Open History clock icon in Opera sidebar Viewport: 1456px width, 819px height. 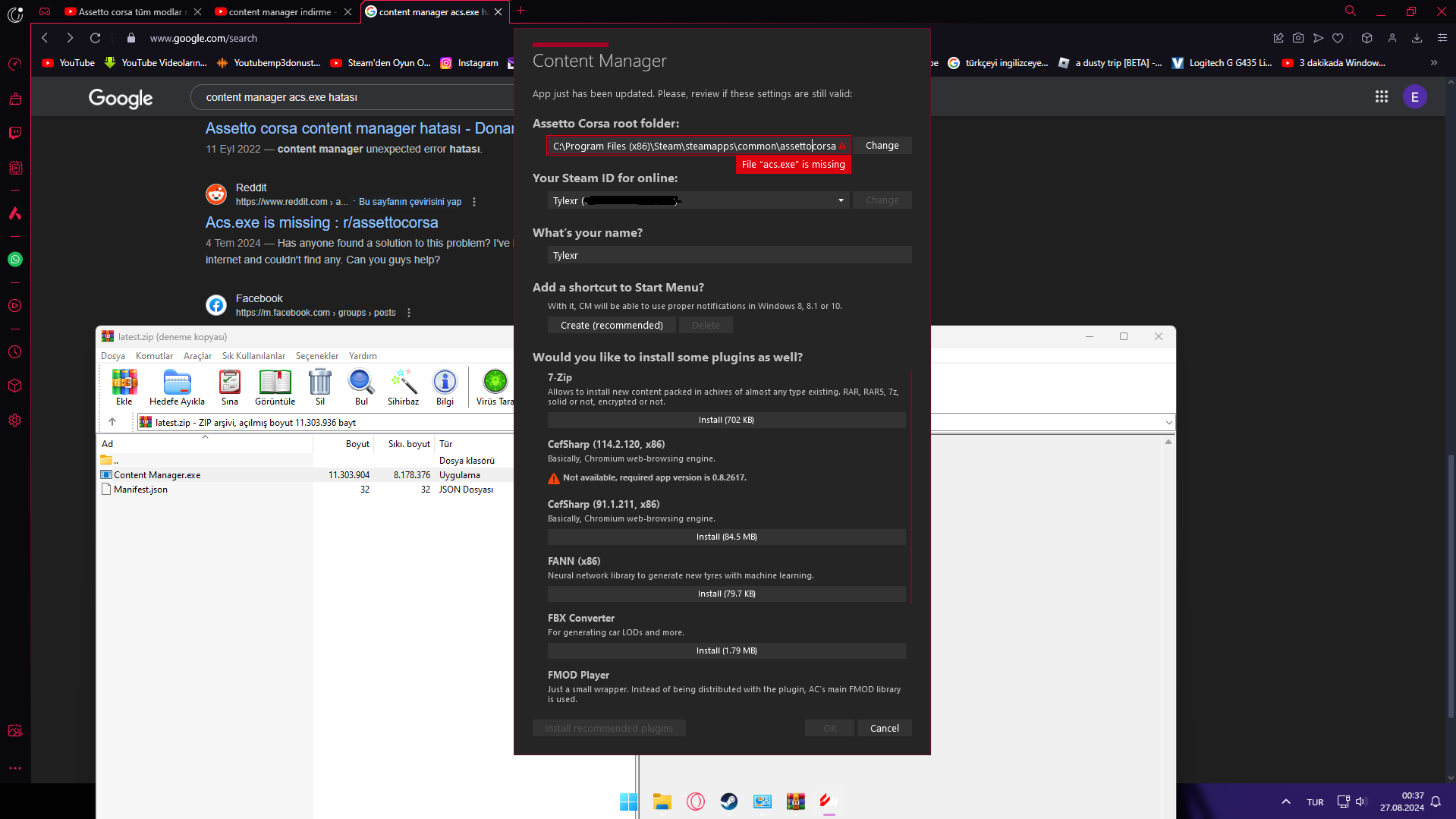[x=15, y=352]
